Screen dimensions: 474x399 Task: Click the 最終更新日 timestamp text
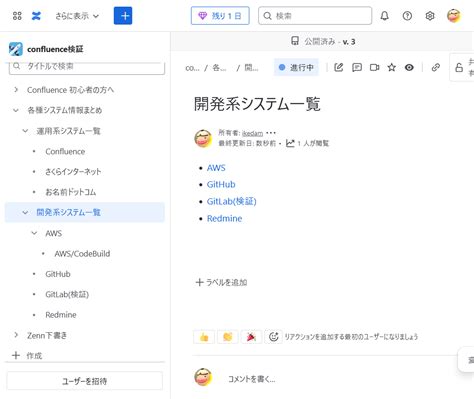(247, 143)
